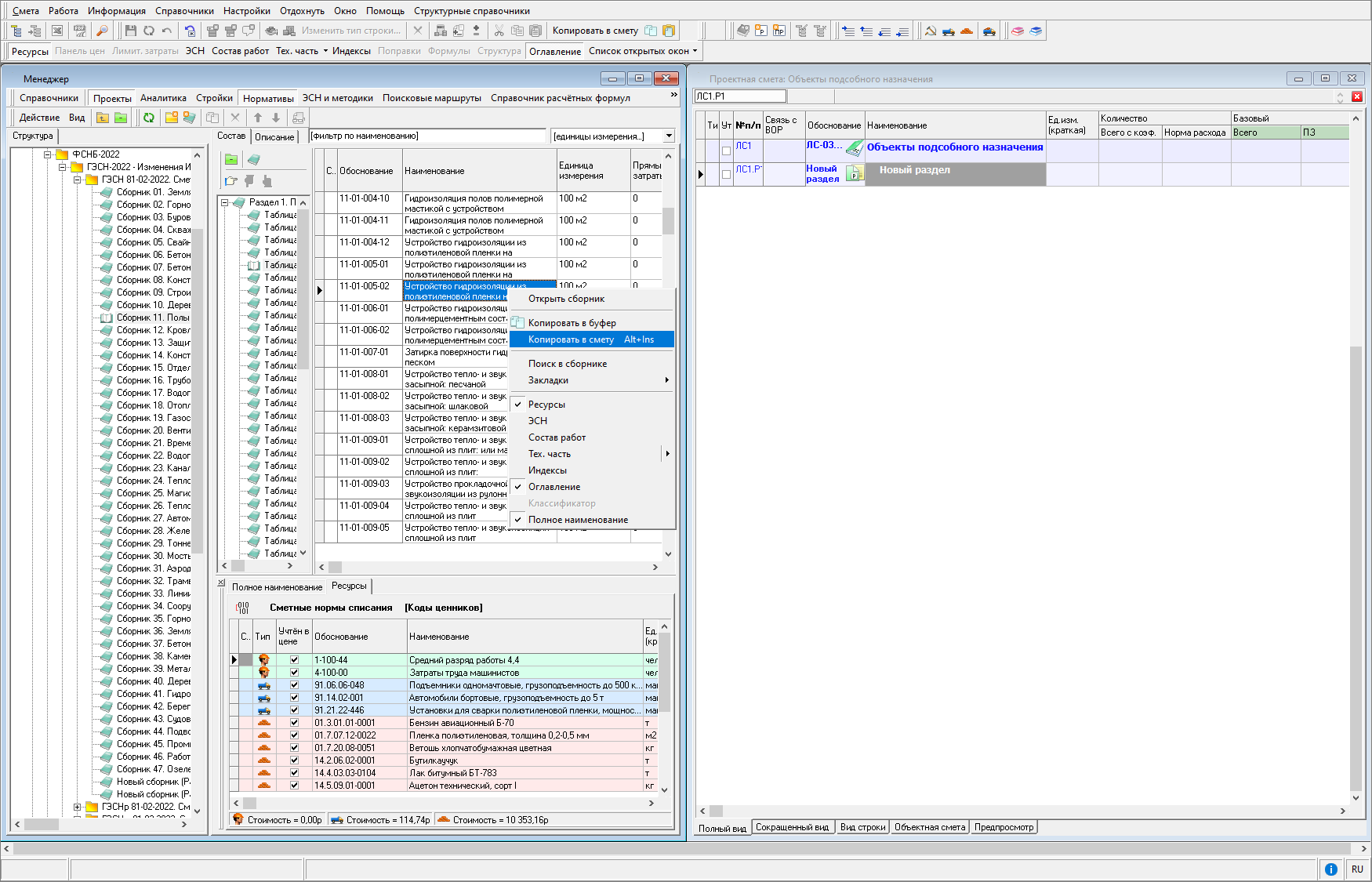Tick the checkbox in the ЛС1 row
This screenshot has height=882, width=1372.
[726, 151]
